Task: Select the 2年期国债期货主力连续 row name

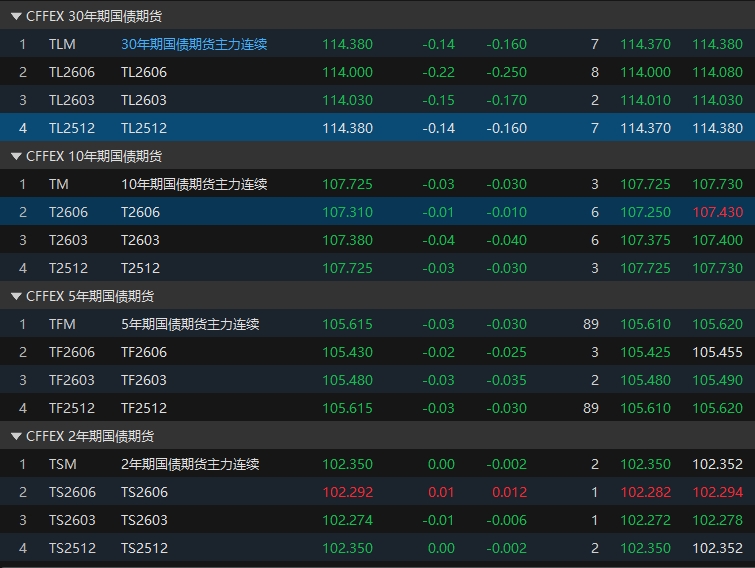Action: point(190,465)
